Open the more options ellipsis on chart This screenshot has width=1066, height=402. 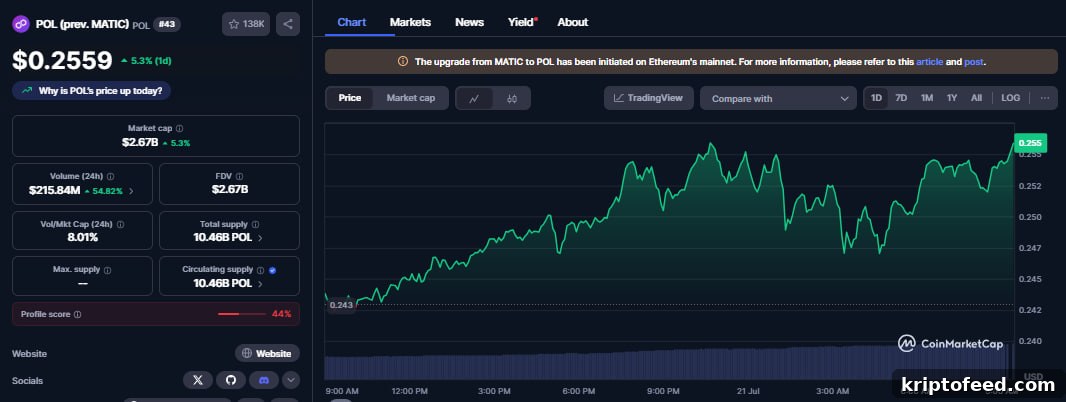tap(1045, 98)
